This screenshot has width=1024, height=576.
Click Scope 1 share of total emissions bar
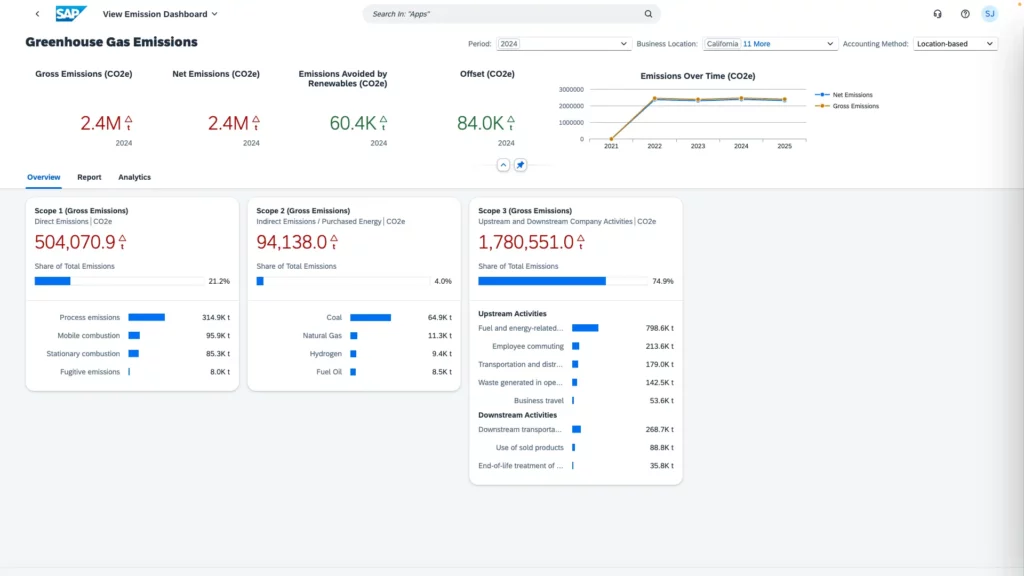pos(118,281)
